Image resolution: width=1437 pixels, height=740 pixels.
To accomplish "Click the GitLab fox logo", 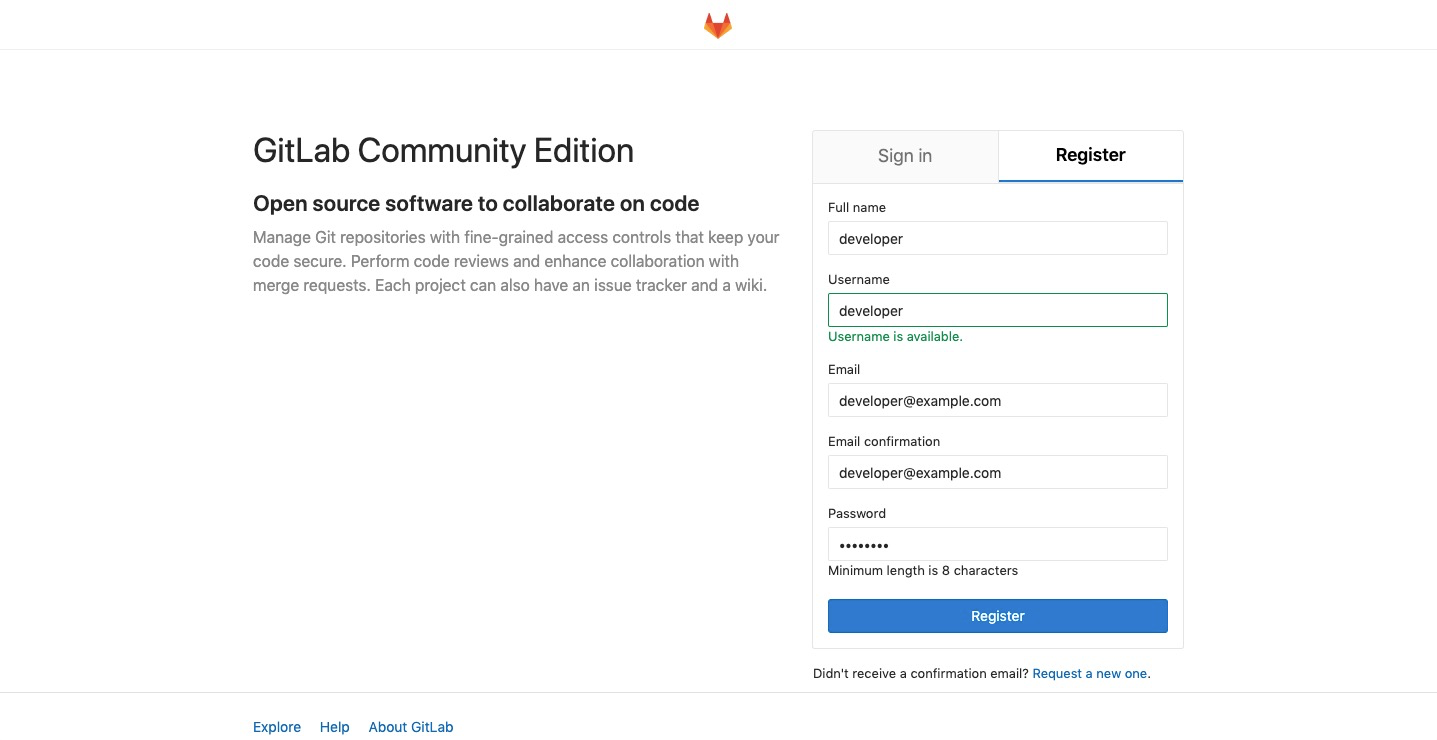I will [717, 25].
